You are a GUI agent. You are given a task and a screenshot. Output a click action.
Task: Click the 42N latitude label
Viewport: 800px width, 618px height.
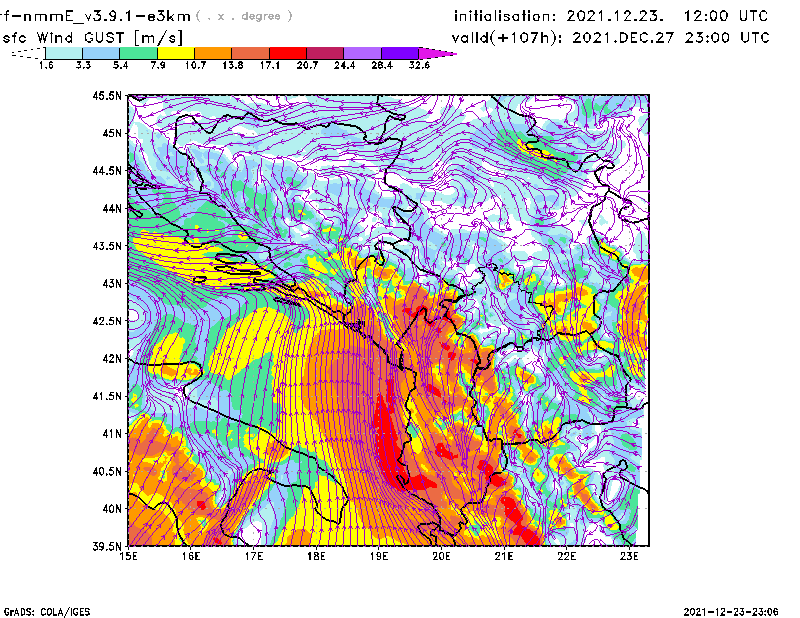(112, 359)
